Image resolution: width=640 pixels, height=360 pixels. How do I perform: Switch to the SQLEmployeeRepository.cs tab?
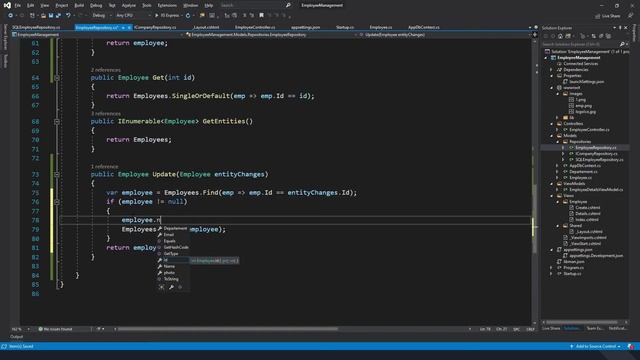click(x=36, y=27)
